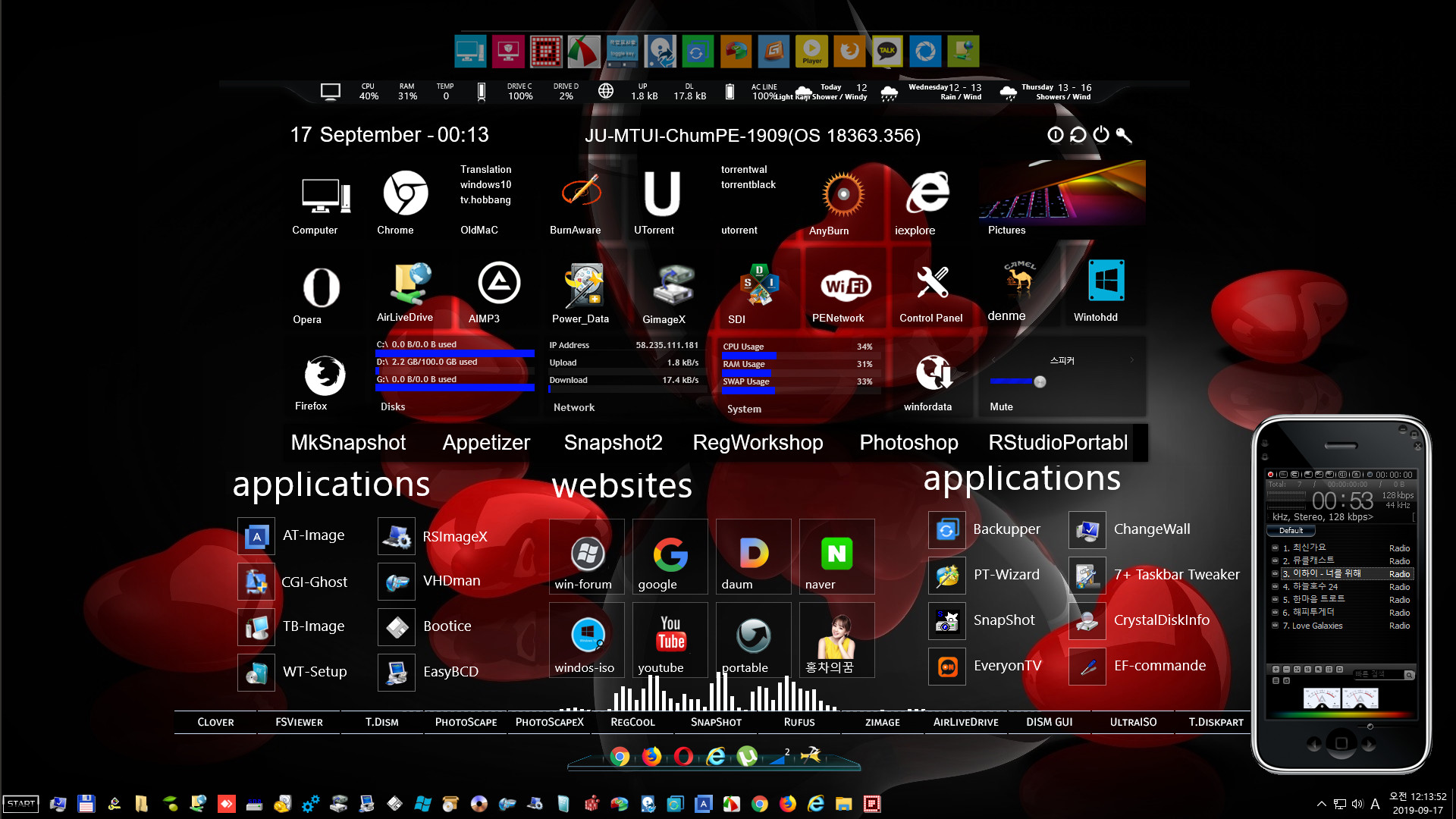Select FSVIEWER in bottom menu strip

click(x=299, y=723)
